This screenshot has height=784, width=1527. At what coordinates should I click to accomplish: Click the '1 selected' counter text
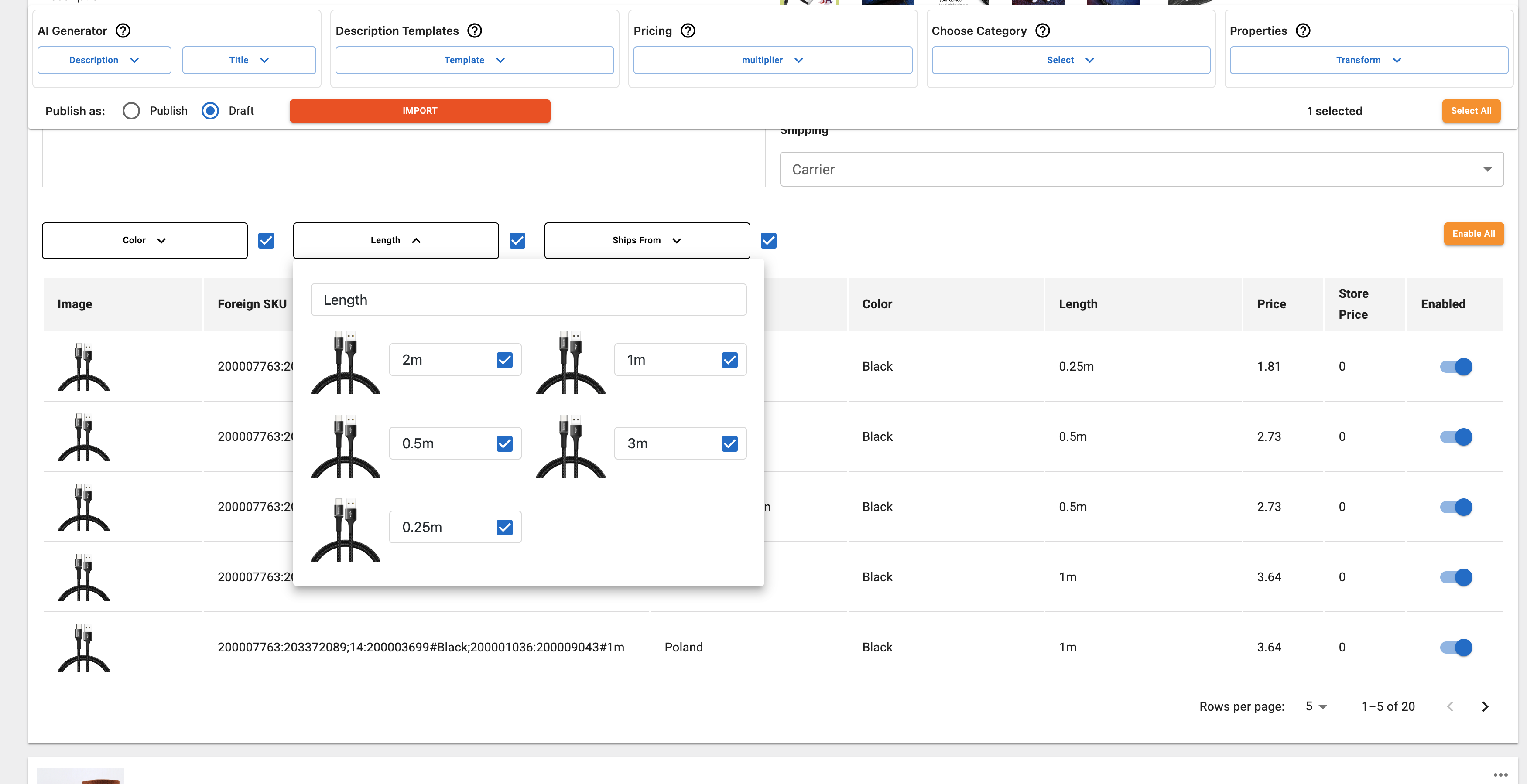pyautogui.click(x=1334, y=111)
